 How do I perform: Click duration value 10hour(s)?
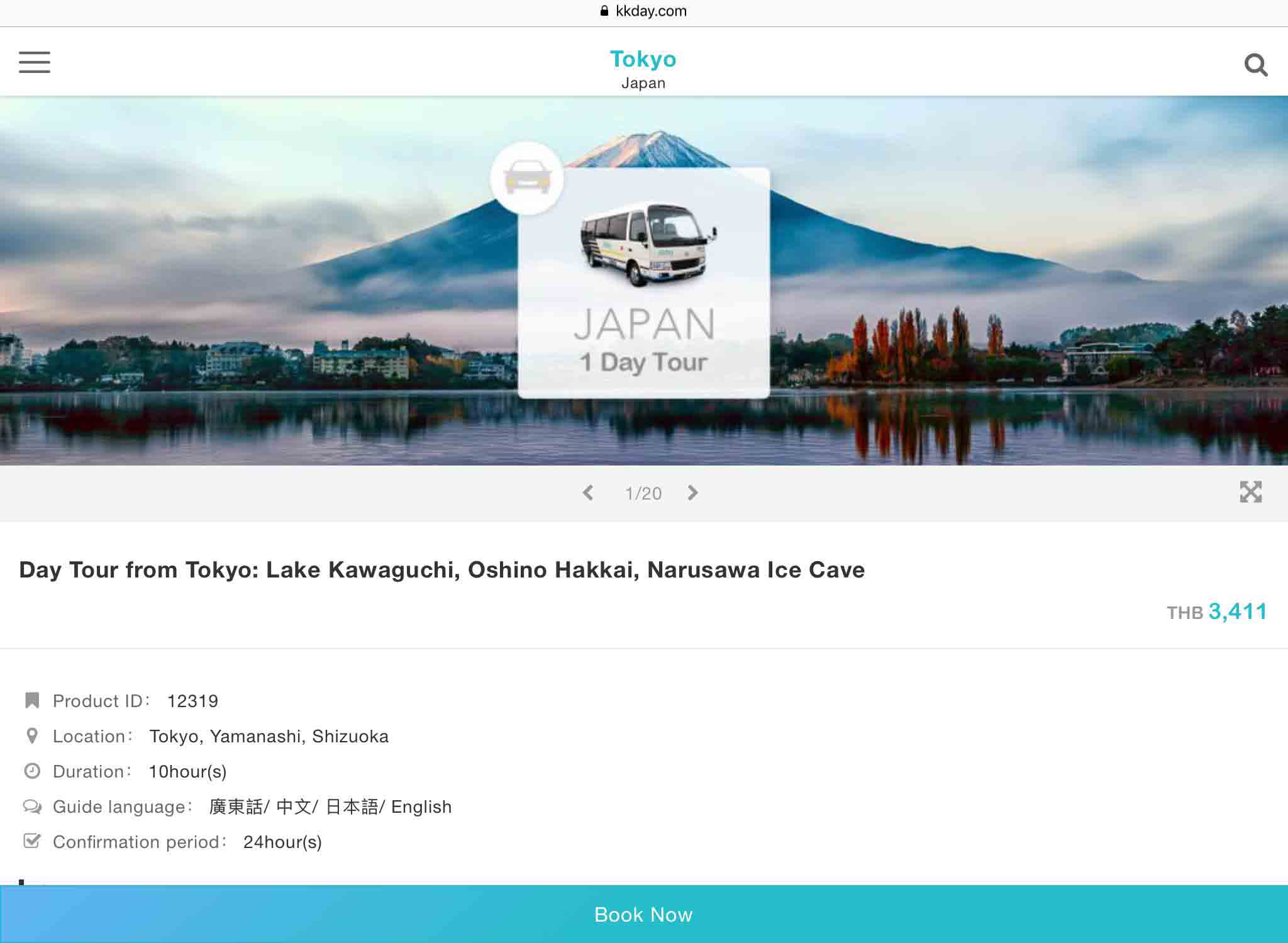pos(187,771)
